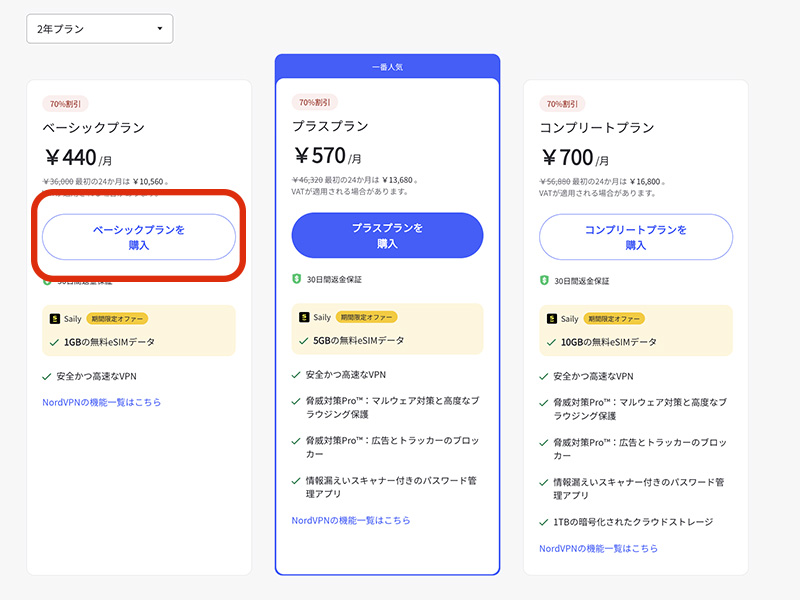The image size is (800, 600).
Task: Click the Saily logo icon in Basic card
Action: point(55,319)
